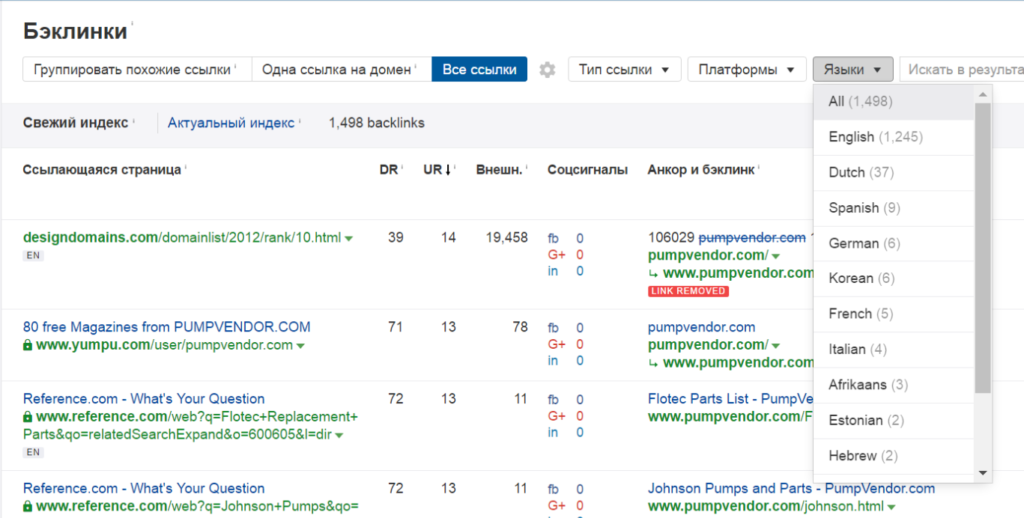Switch to 'Актуальный индекс' tab
The height and width of the screenshot is (518, 1024).
(x=231, y=123)
